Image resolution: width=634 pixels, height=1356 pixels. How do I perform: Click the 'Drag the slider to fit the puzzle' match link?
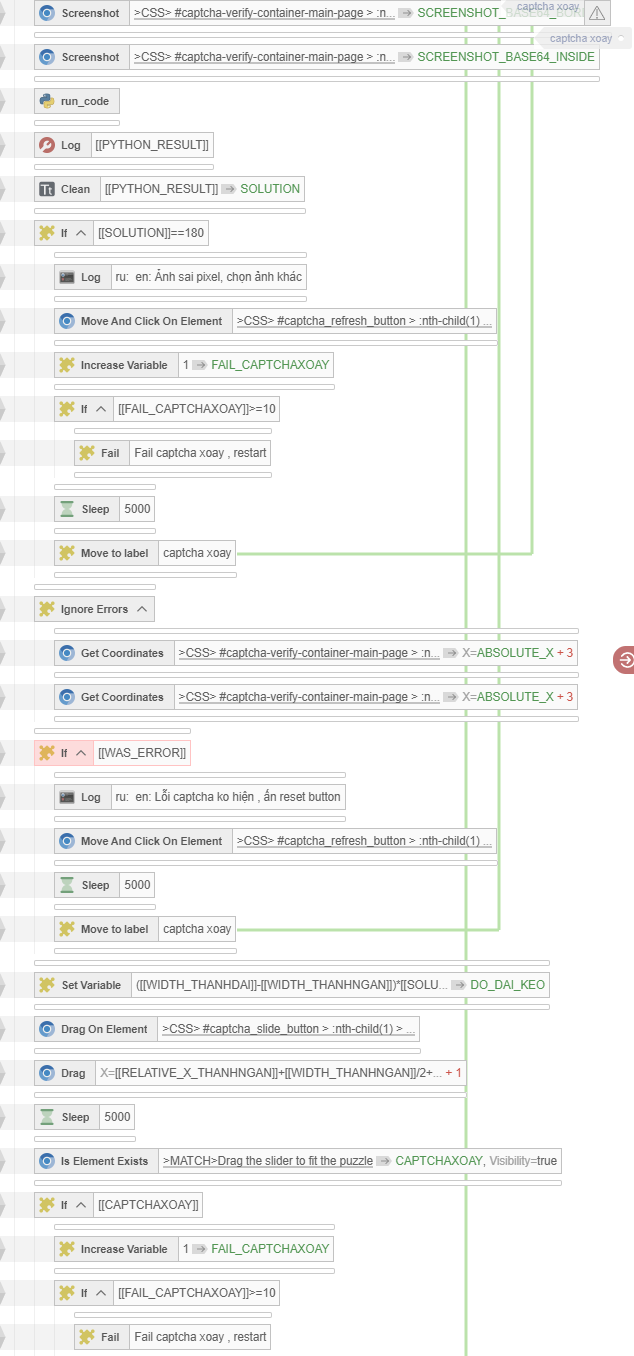[267, 1161]
